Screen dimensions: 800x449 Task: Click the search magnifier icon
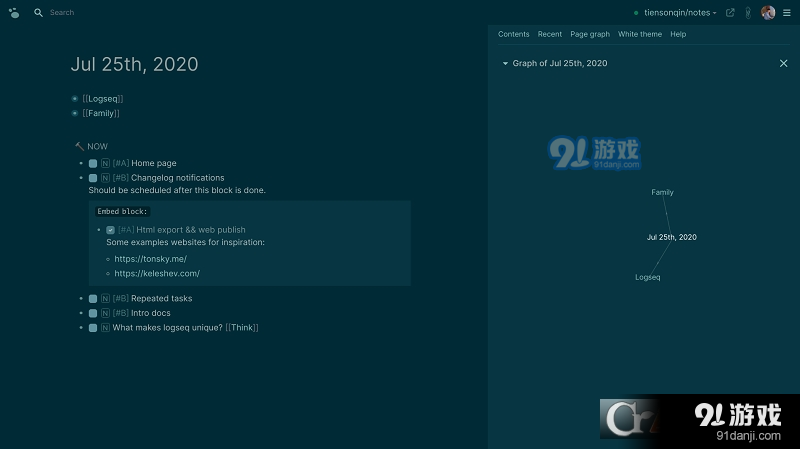38,13
